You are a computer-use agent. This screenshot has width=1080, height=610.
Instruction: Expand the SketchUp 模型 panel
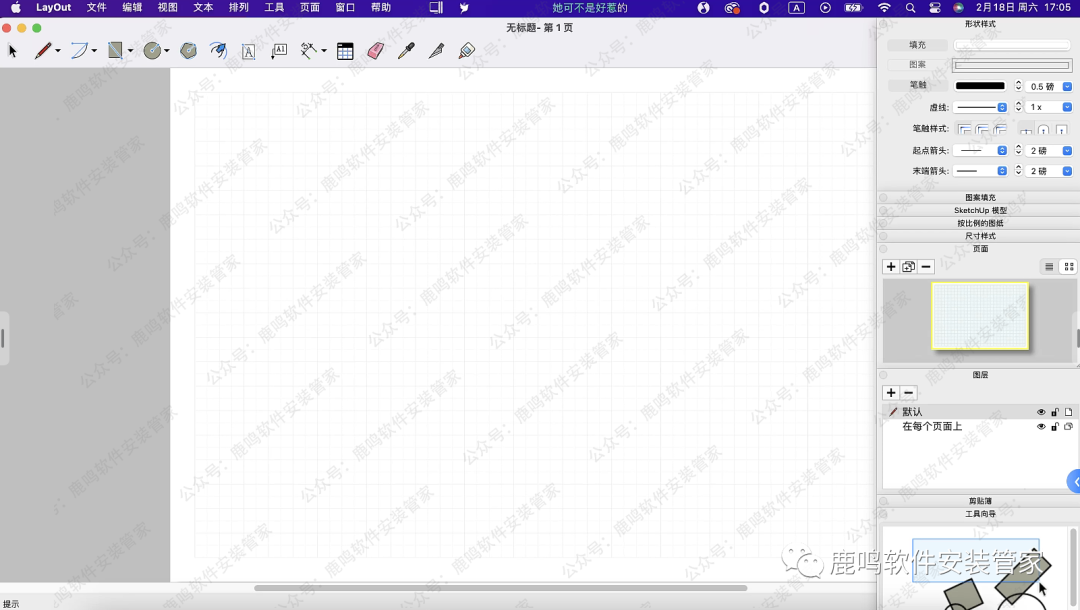(980, 211)
